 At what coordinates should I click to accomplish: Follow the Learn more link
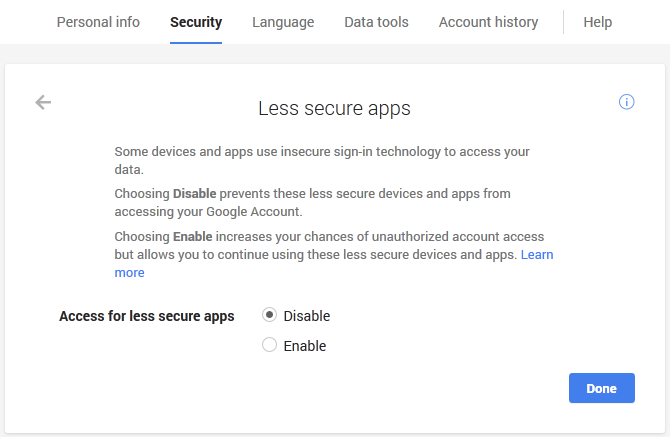537,255
